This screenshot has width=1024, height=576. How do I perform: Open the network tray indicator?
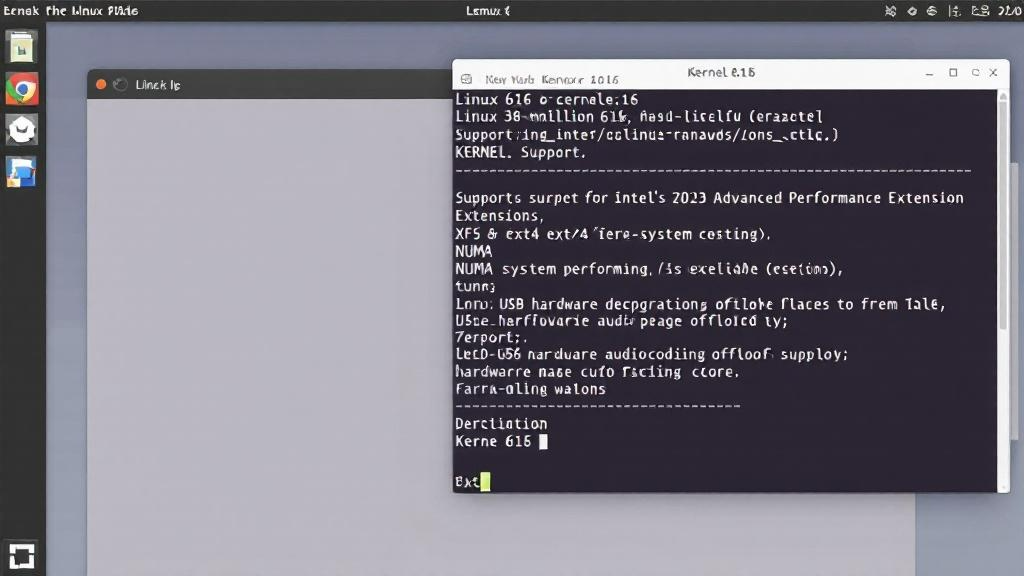point(932,10)
